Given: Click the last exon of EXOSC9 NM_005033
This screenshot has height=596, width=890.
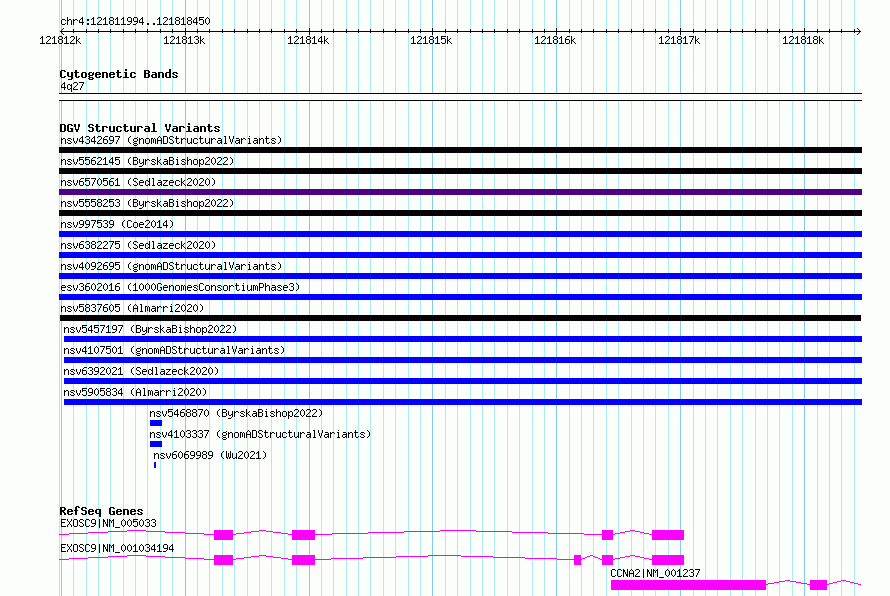Looking at the screenshot, I should pyautogui.click(x=668, y=535).
